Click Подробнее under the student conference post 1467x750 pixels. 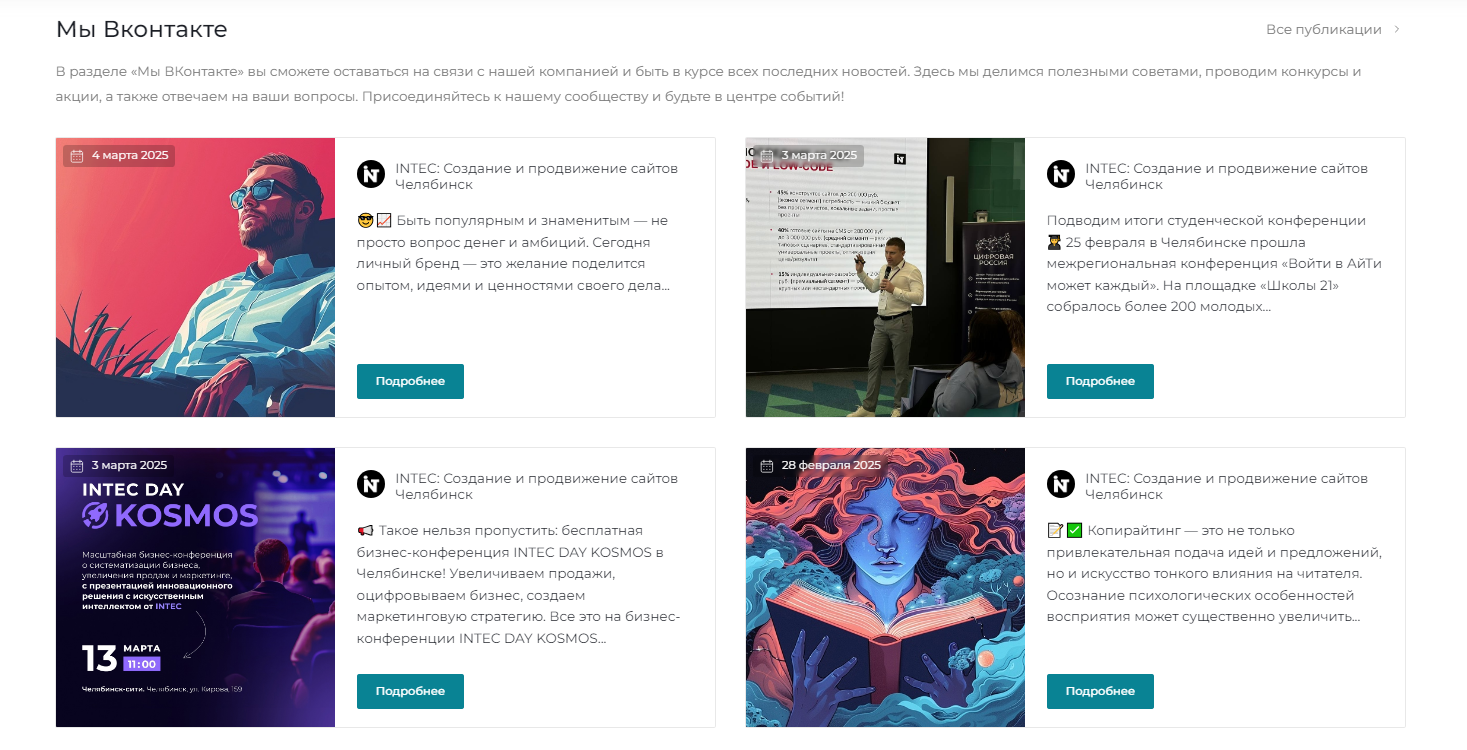pyautogui.click(x=1100, y=381)
